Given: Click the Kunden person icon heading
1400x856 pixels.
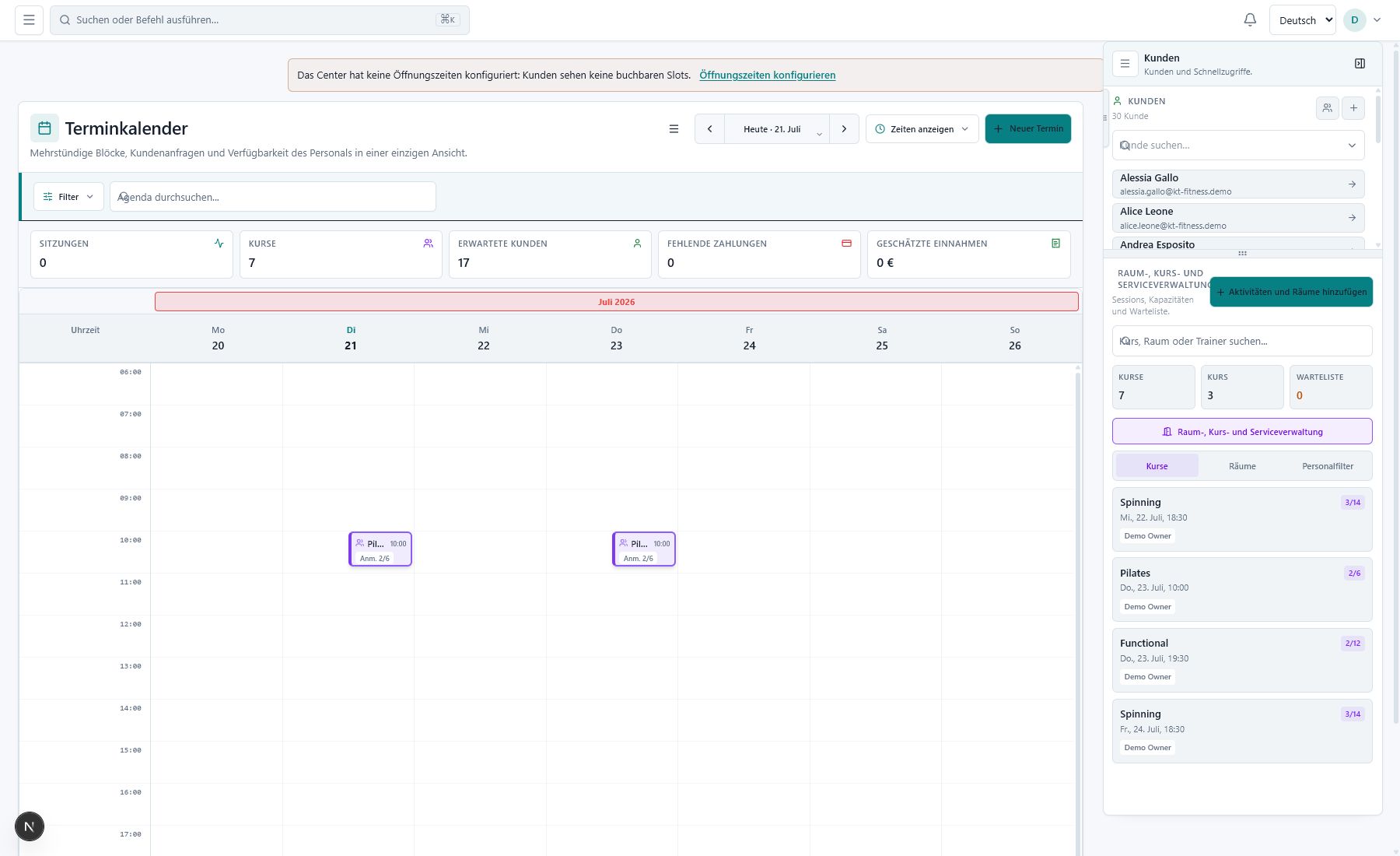Looking at the screenshot, I should coord(1118,101).
